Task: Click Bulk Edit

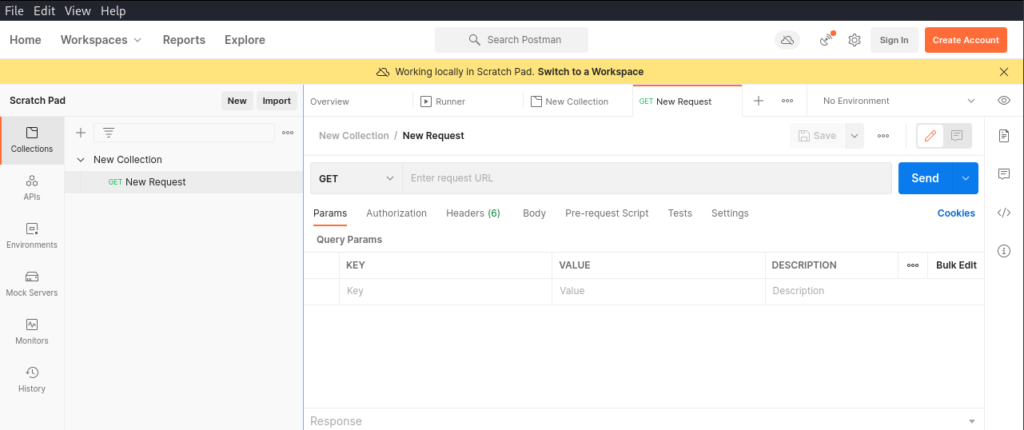Action: 956,265
